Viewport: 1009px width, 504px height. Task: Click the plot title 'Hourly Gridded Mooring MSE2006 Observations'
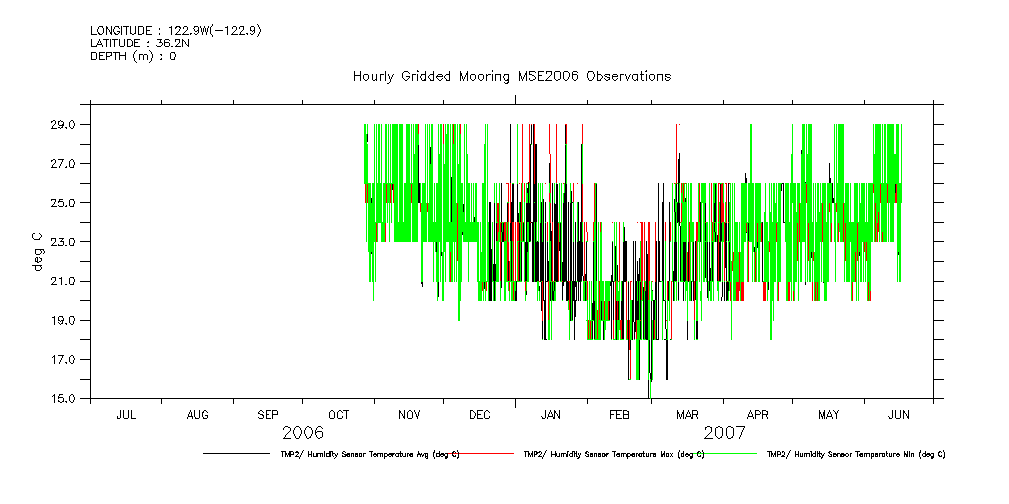511,77
